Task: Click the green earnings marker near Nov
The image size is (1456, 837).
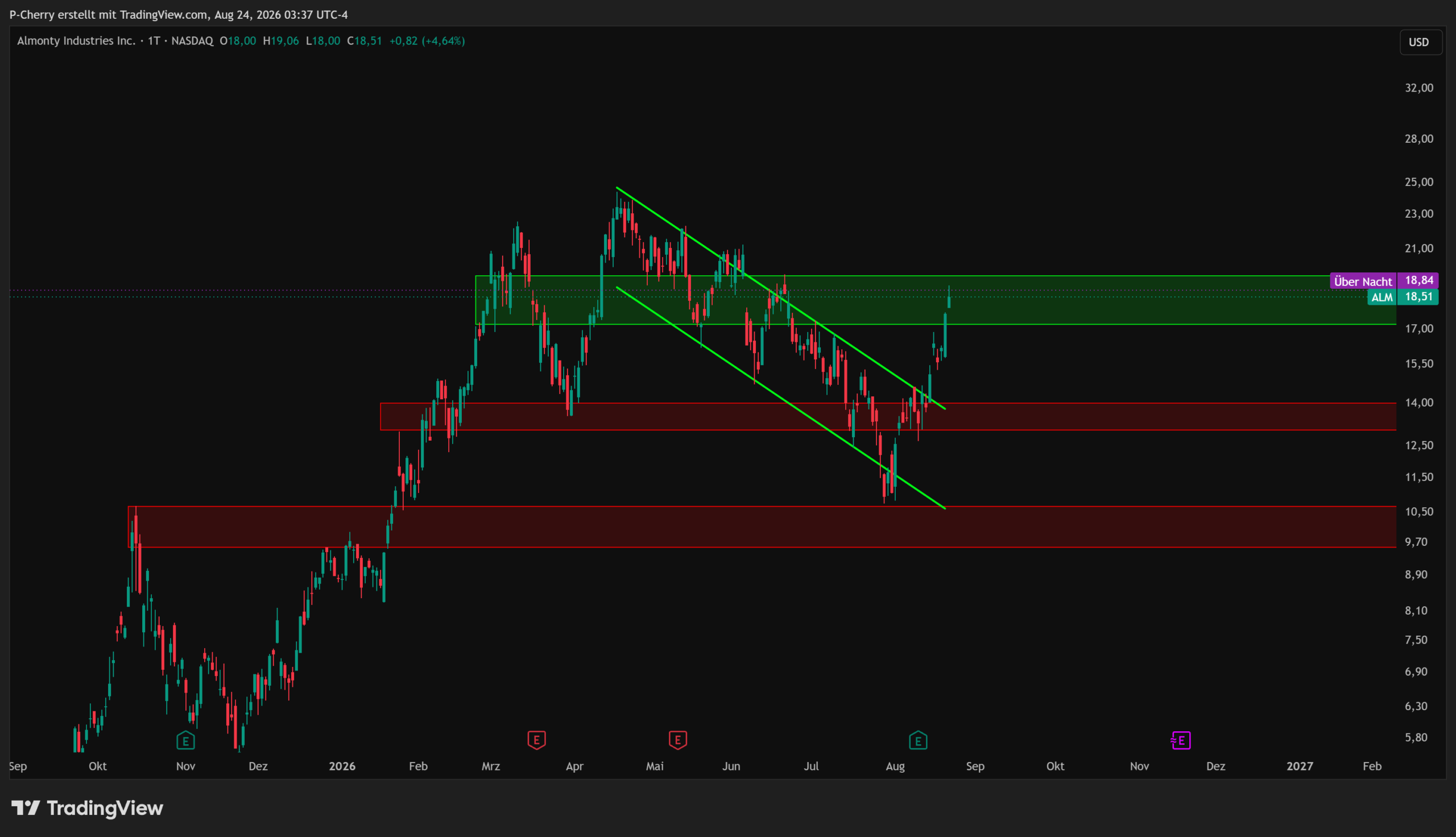Action: point(185,740)
